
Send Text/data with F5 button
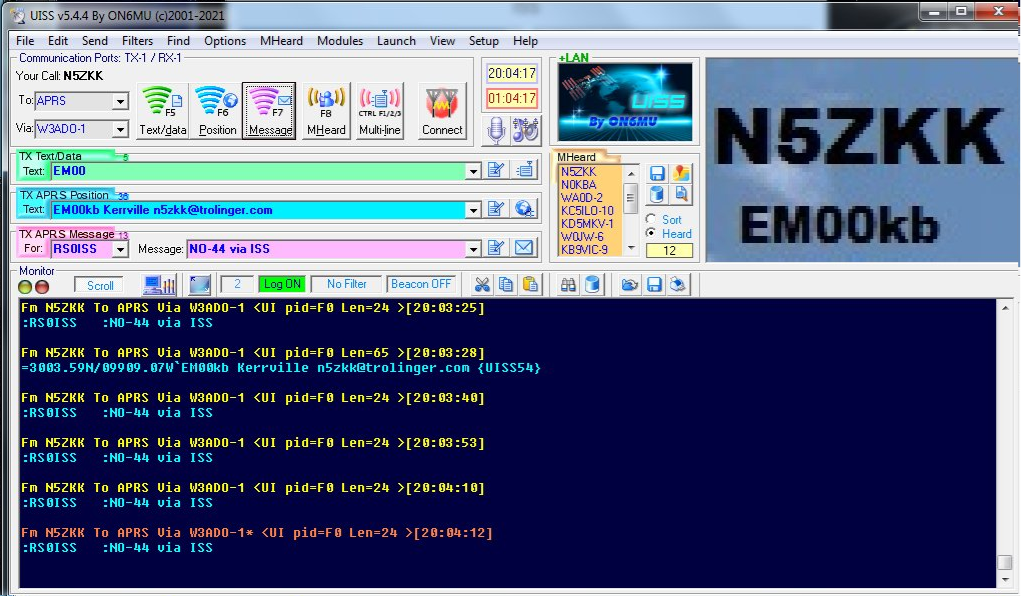[163, 111]
